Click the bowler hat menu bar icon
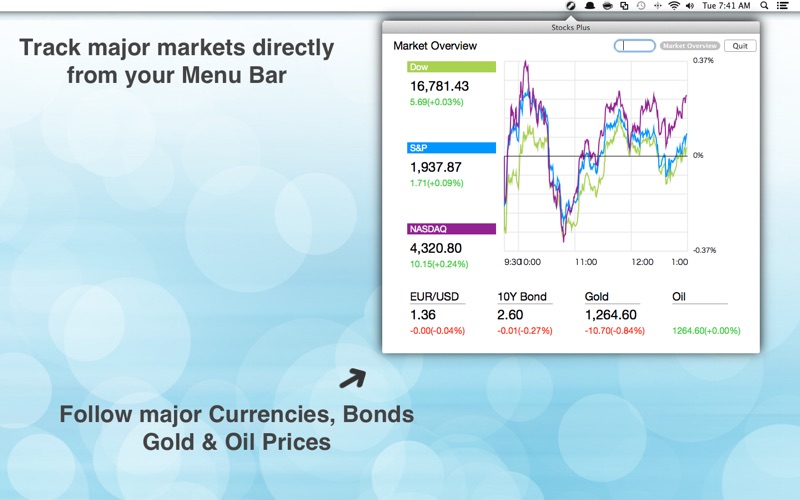Image resolution: width=800 pixels, height=500 pixels. (589, 6)
